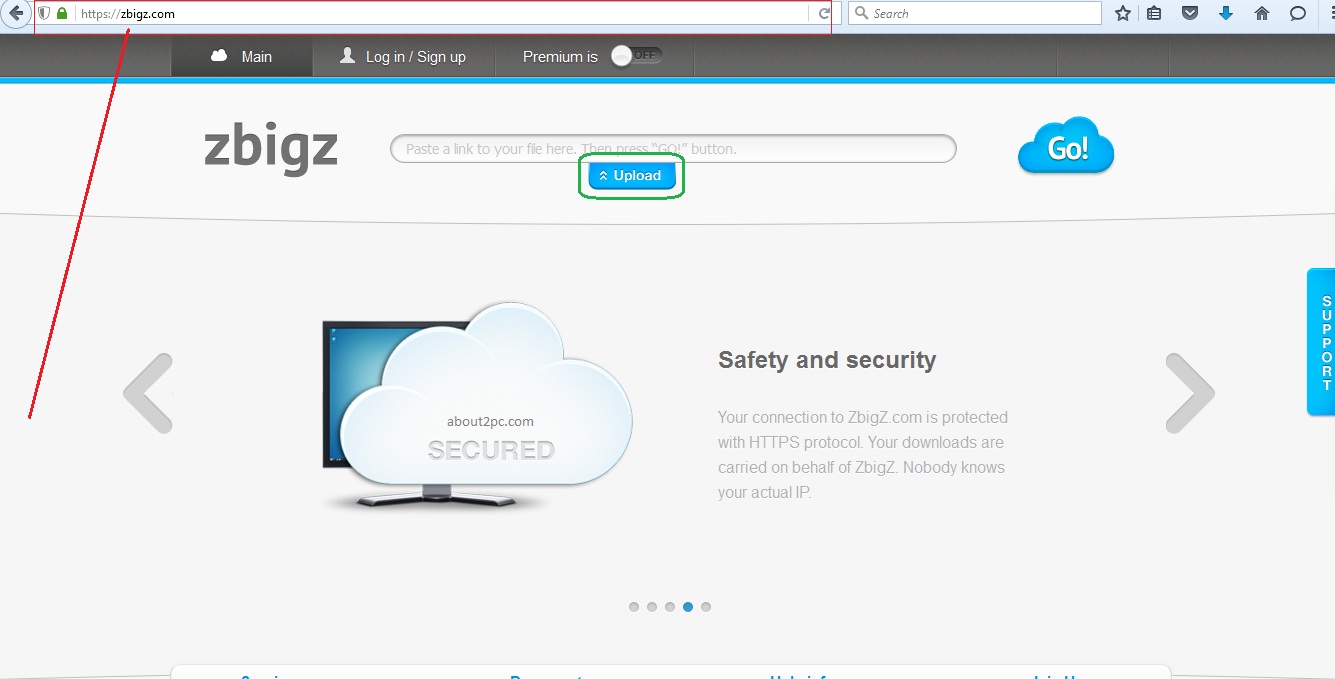Click the shield tracking protection icon

tap(44, 14)
